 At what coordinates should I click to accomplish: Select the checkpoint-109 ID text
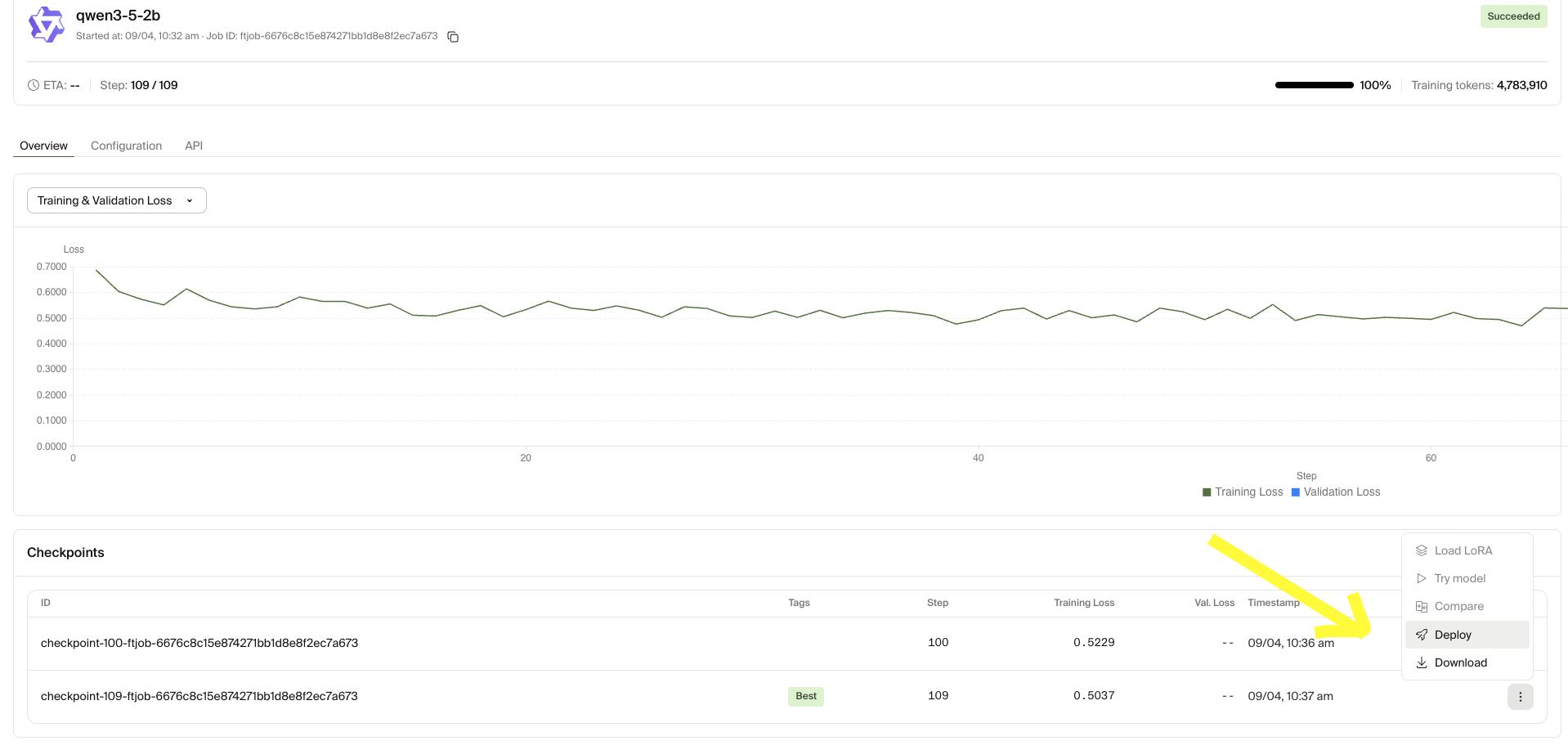tap(199, 696)
